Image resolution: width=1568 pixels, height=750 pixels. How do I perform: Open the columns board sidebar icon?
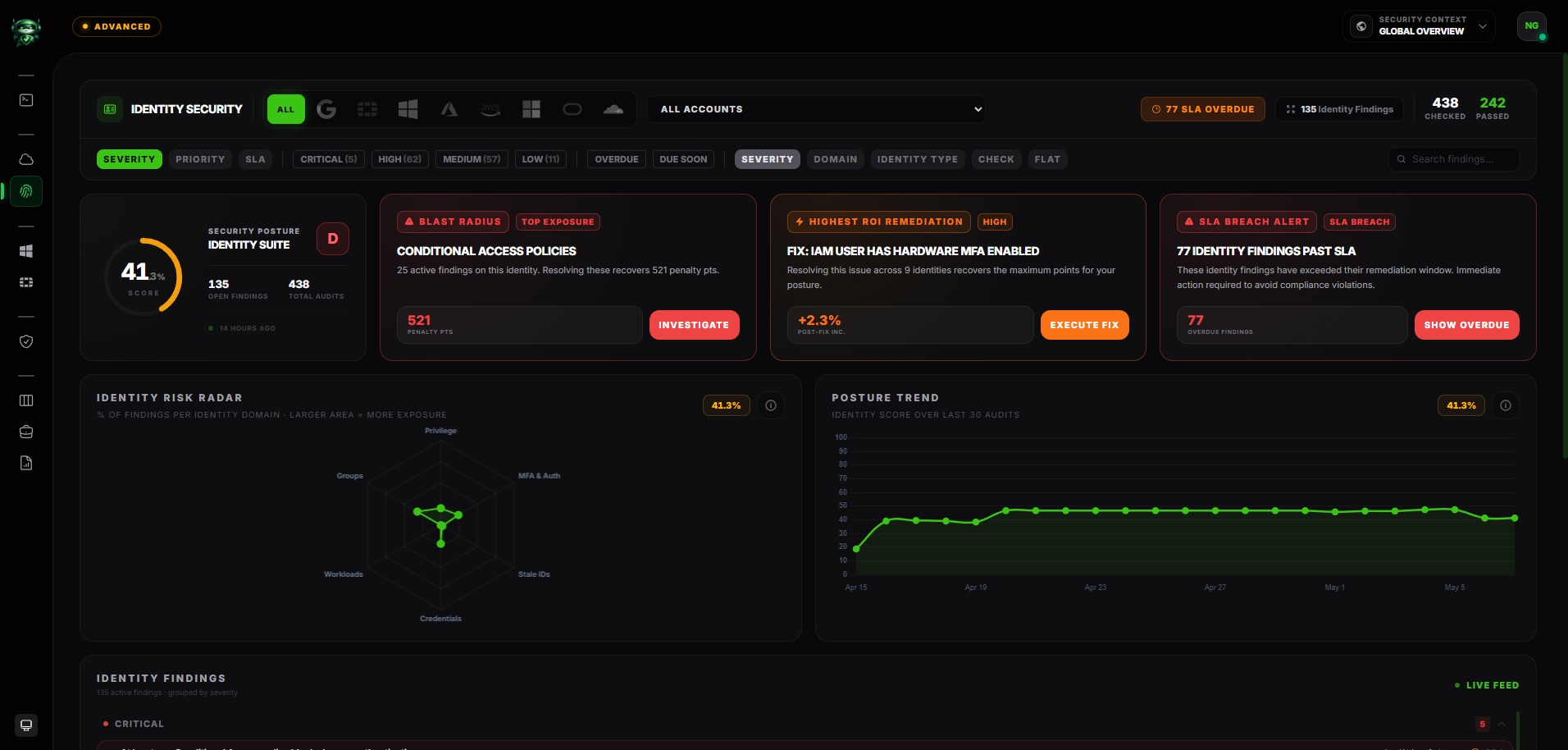pos(26,400)
